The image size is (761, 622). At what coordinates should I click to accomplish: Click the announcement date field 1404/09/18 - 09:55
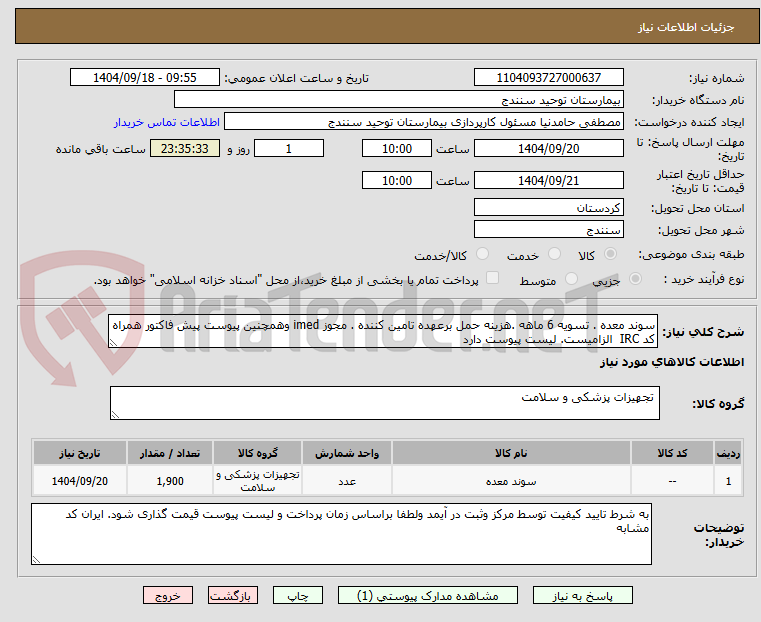coord(145,78)
